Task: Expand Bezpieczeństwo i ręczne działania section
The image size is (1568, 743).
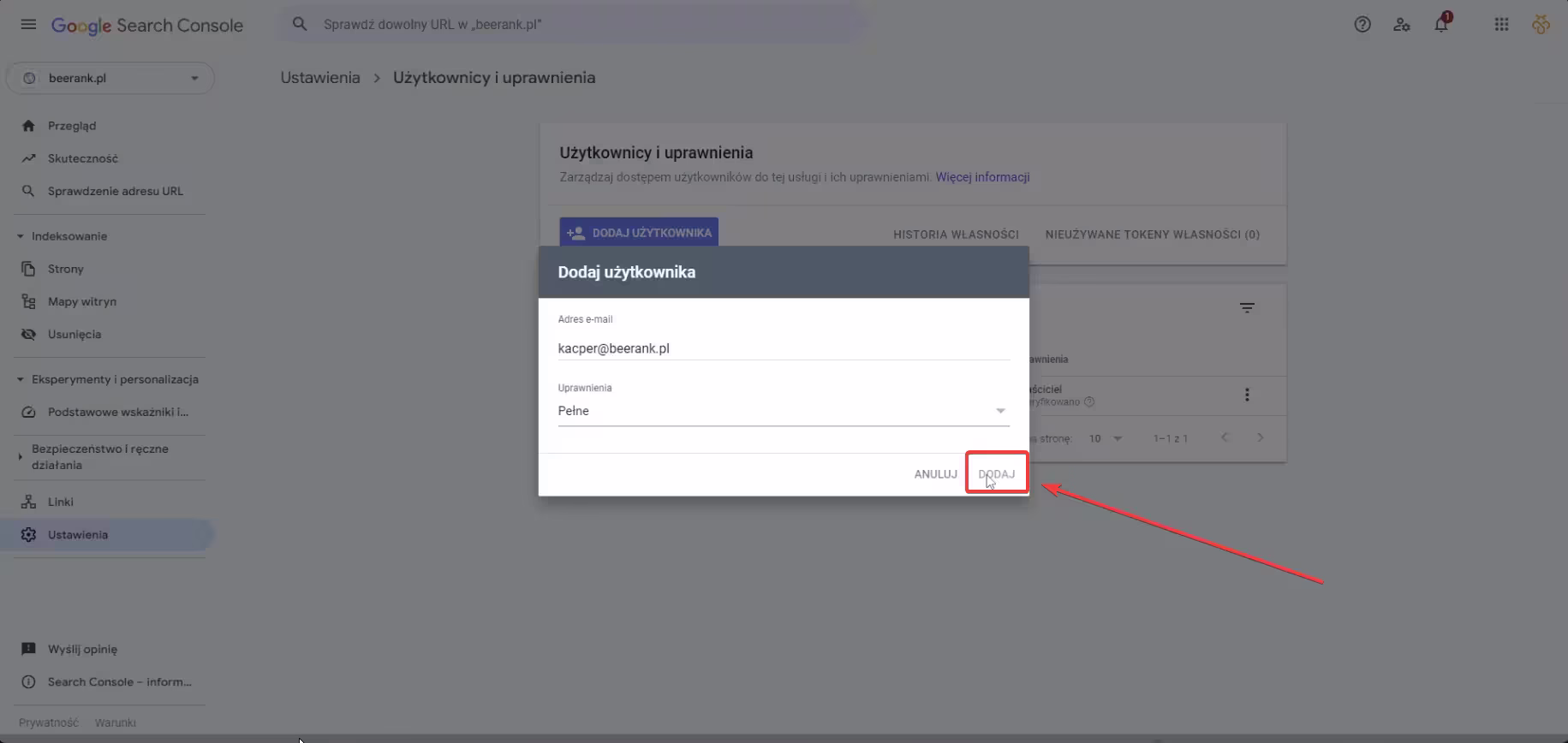Action: (x=21, y=457)
